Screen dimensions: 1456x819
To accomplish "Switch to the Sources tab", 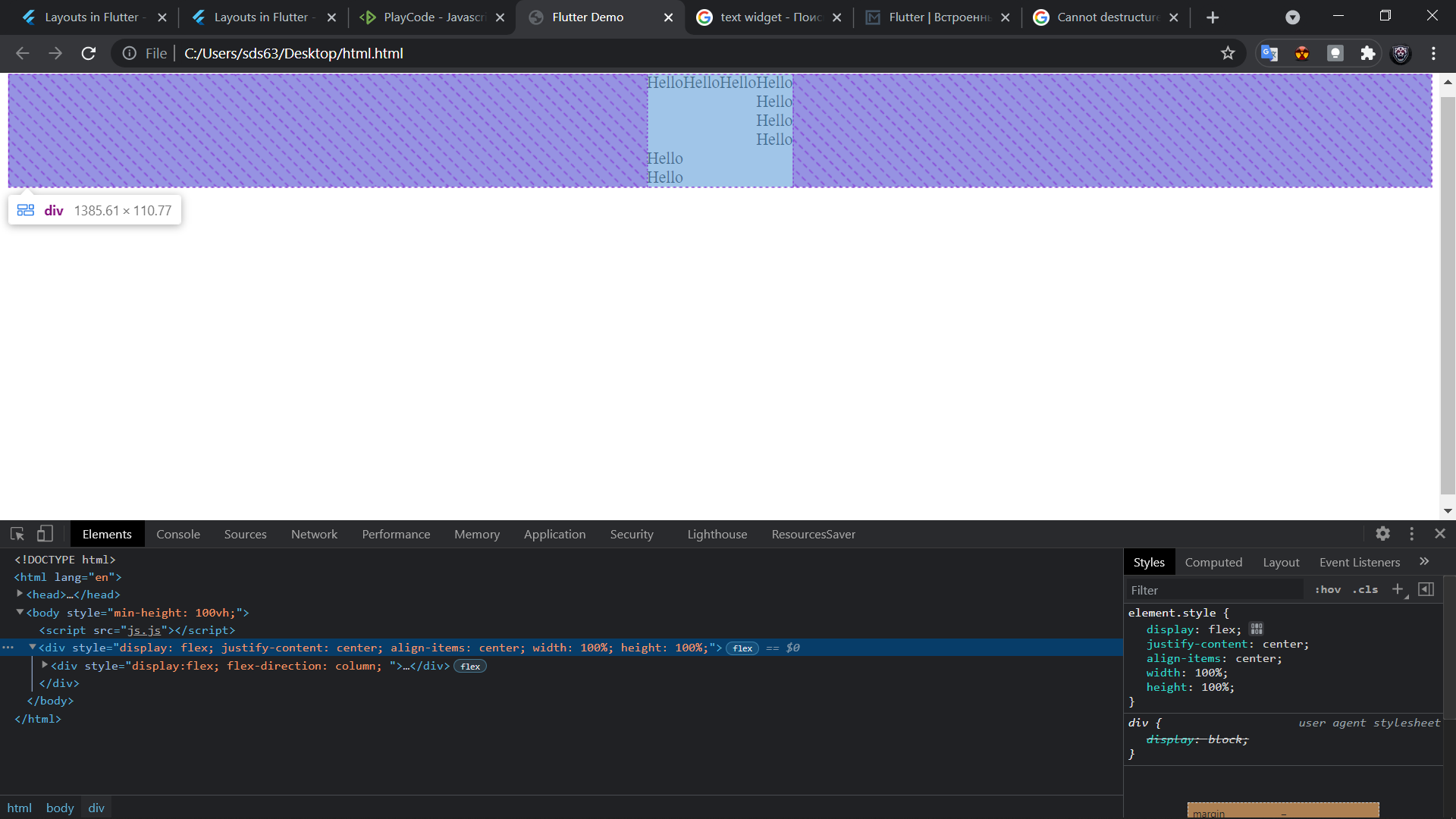I will [x=246, y=534].
